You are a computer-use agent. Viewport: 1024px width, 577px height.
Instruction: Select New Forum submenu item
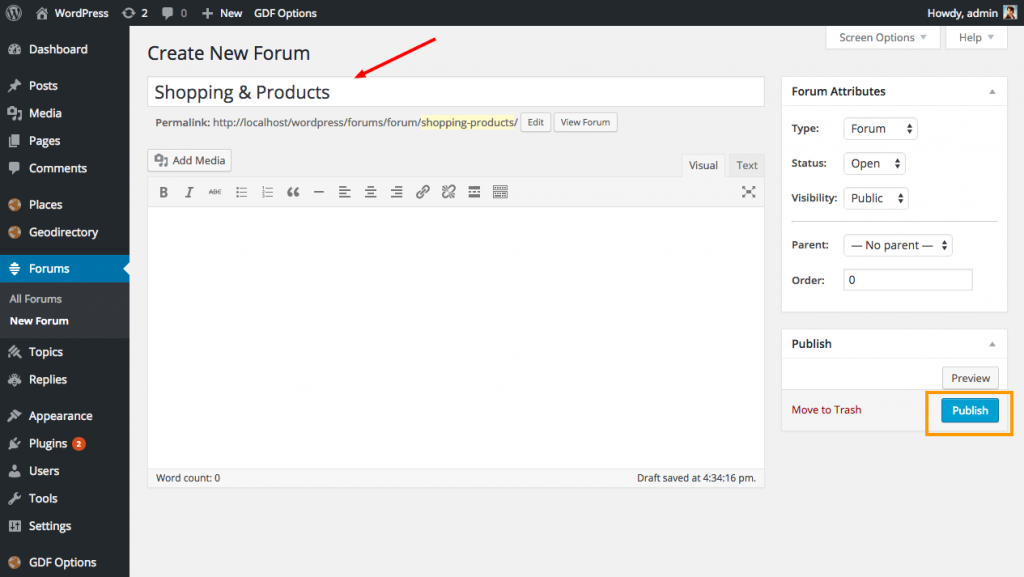point(39,321)
